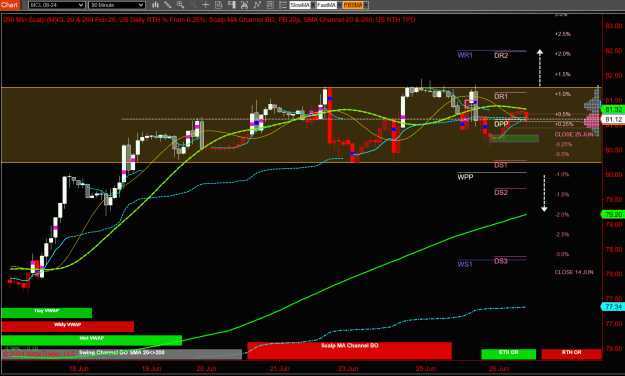This screenshot has height=376, width=625.
Task: Click the FastMA toolbar label
Action: pos(327,5)
